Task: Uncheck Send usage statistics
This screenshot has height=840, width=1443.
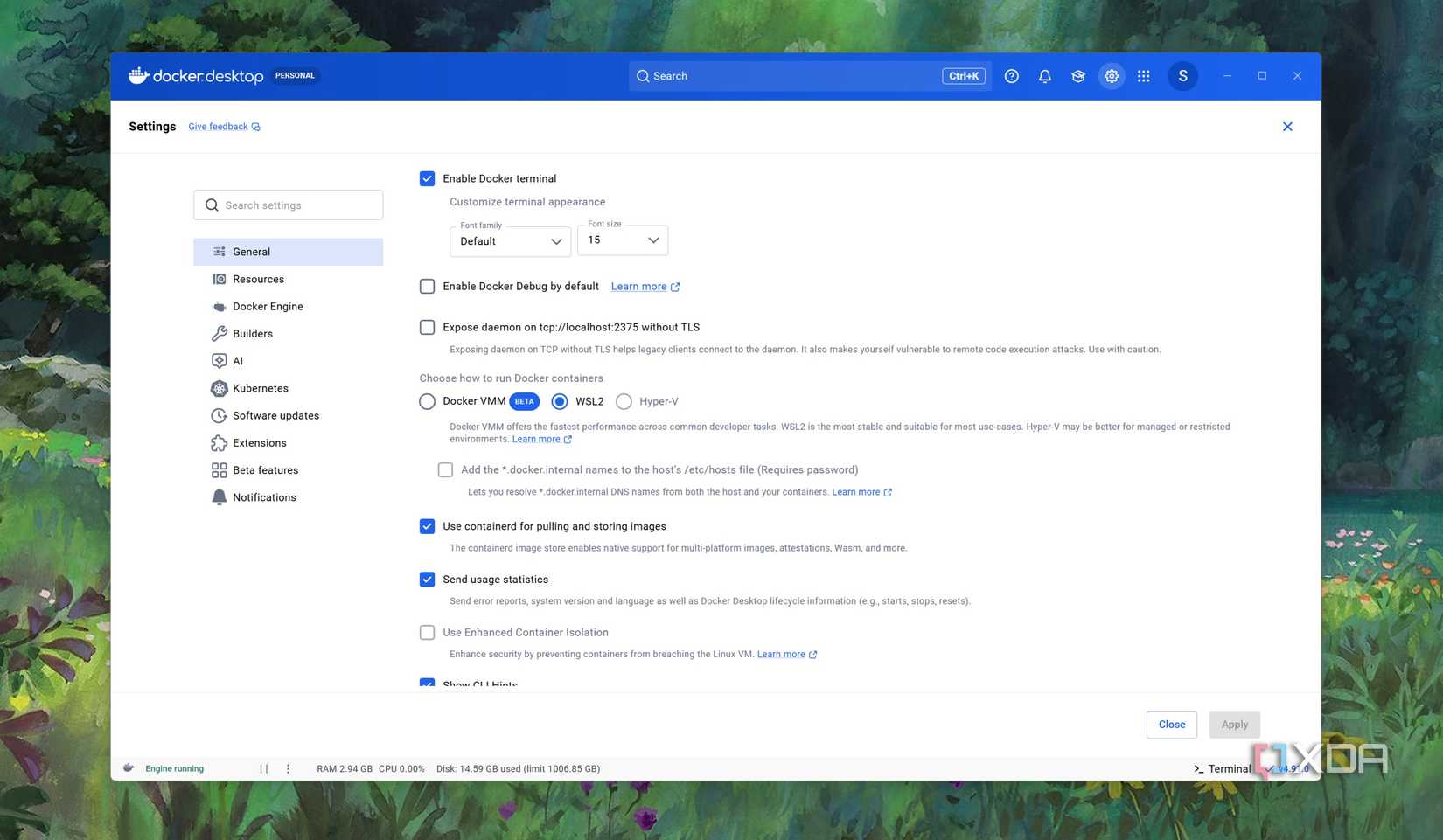Action: click(x=427, y=580)
